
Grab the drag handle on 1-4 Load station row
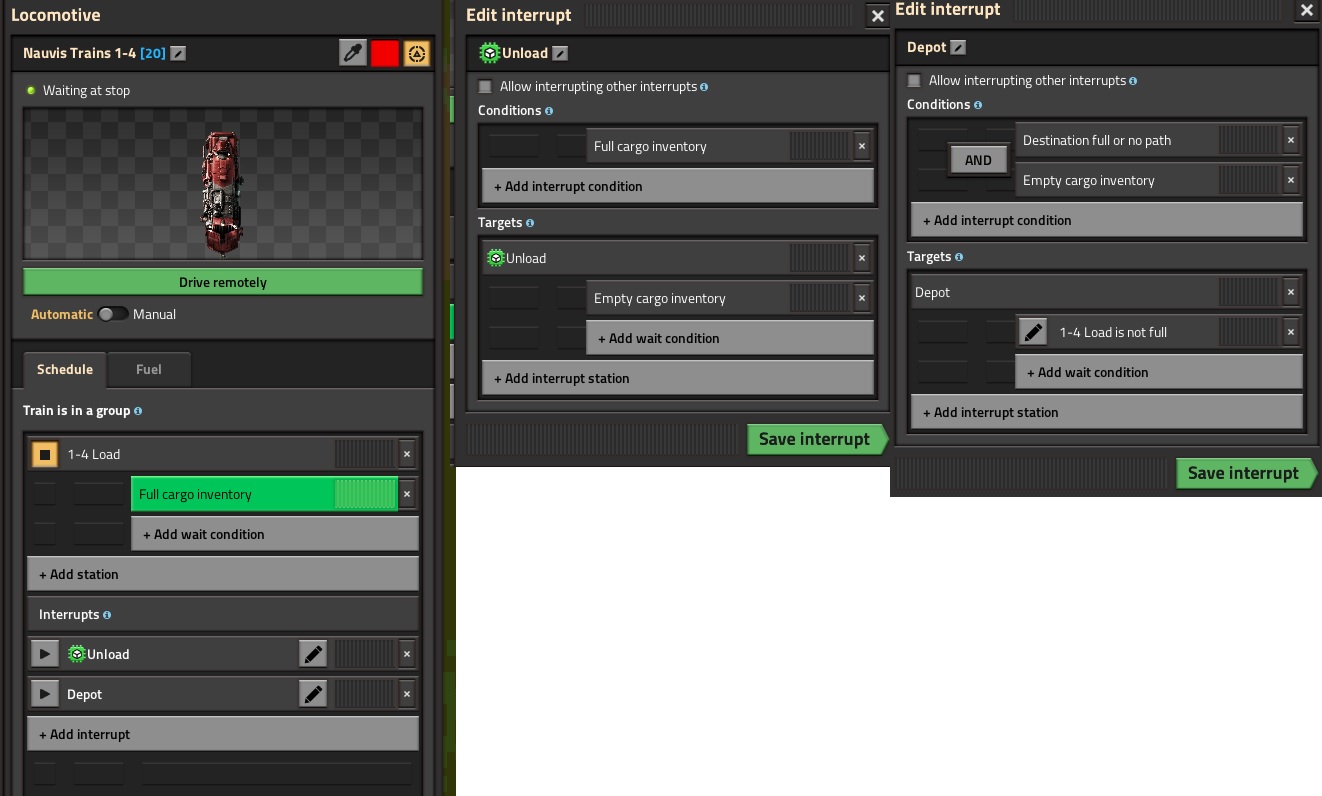365,454
